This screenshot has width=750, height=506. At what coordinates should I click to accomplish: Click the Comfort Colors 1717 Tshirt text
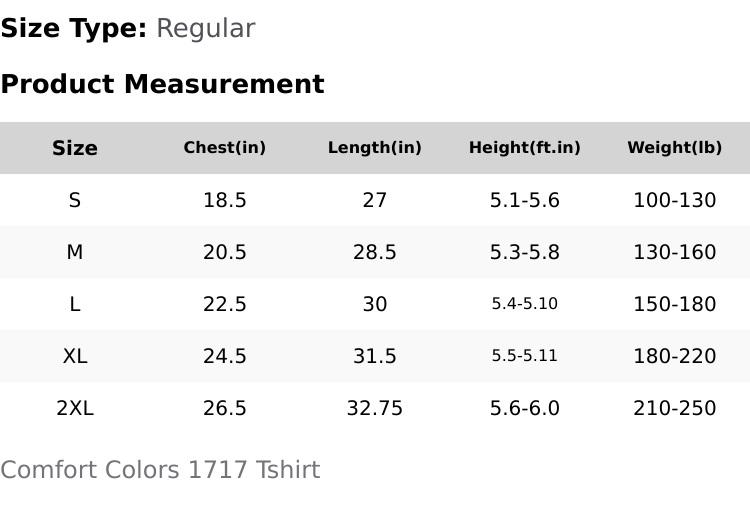coord(160,470)
